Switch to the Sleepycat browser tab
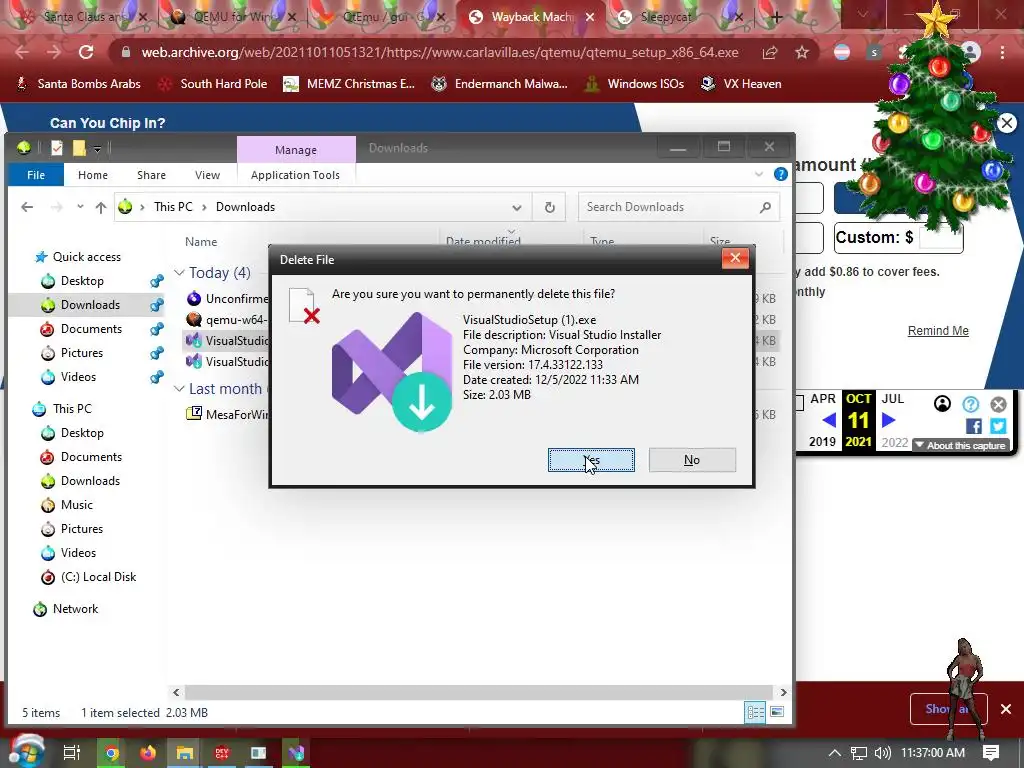This screenshot has height=768, width=1024. click(665, 17)
